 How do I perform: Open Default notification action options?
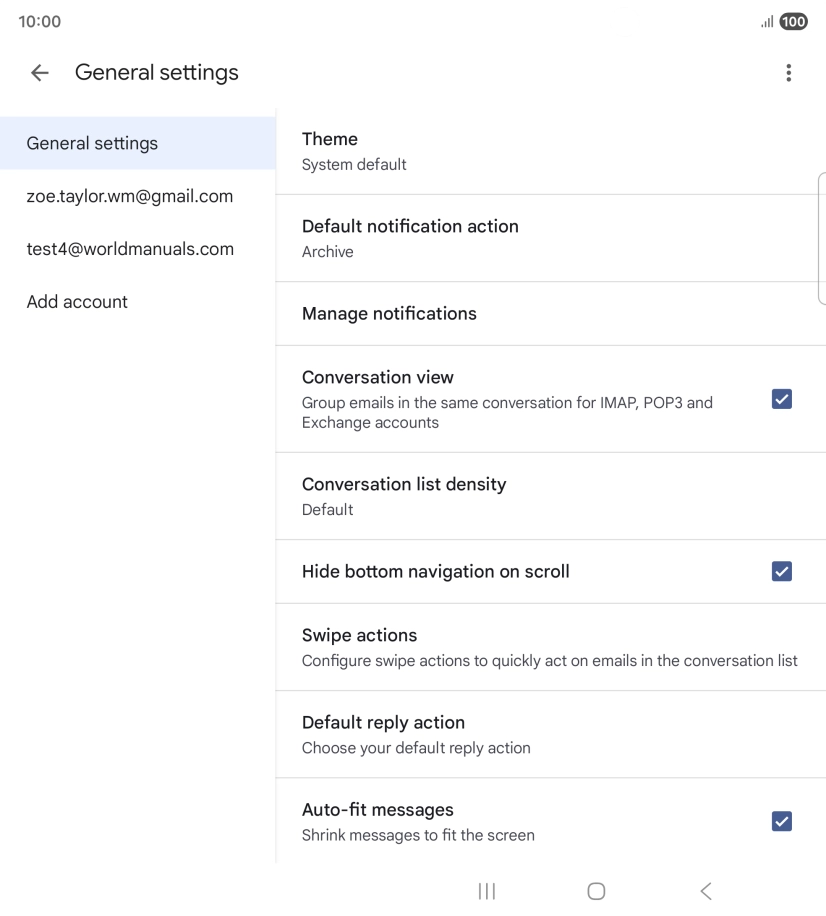tap(550, 238)
